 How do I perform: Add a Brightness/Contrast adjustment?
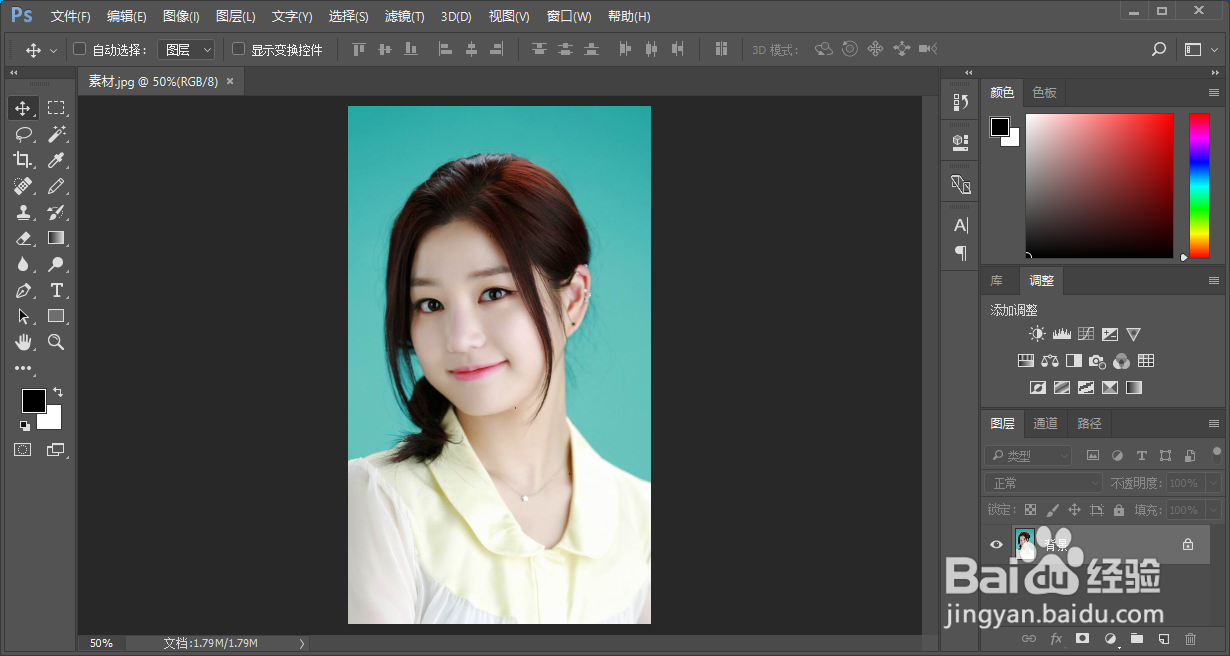pyautogui.click(x=1037, y=334)
